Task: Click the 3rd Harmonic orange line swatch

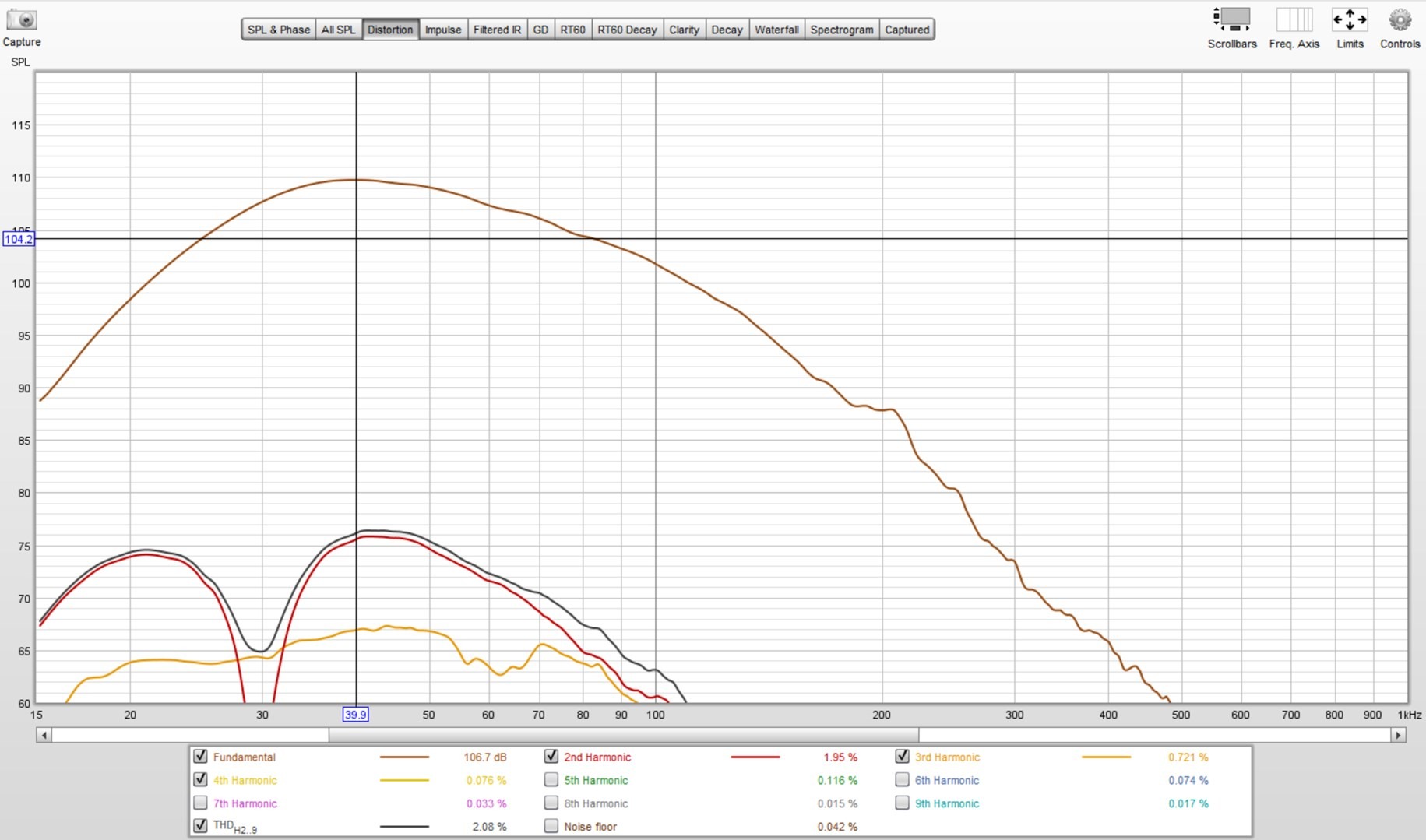Action: point(1106,757)
